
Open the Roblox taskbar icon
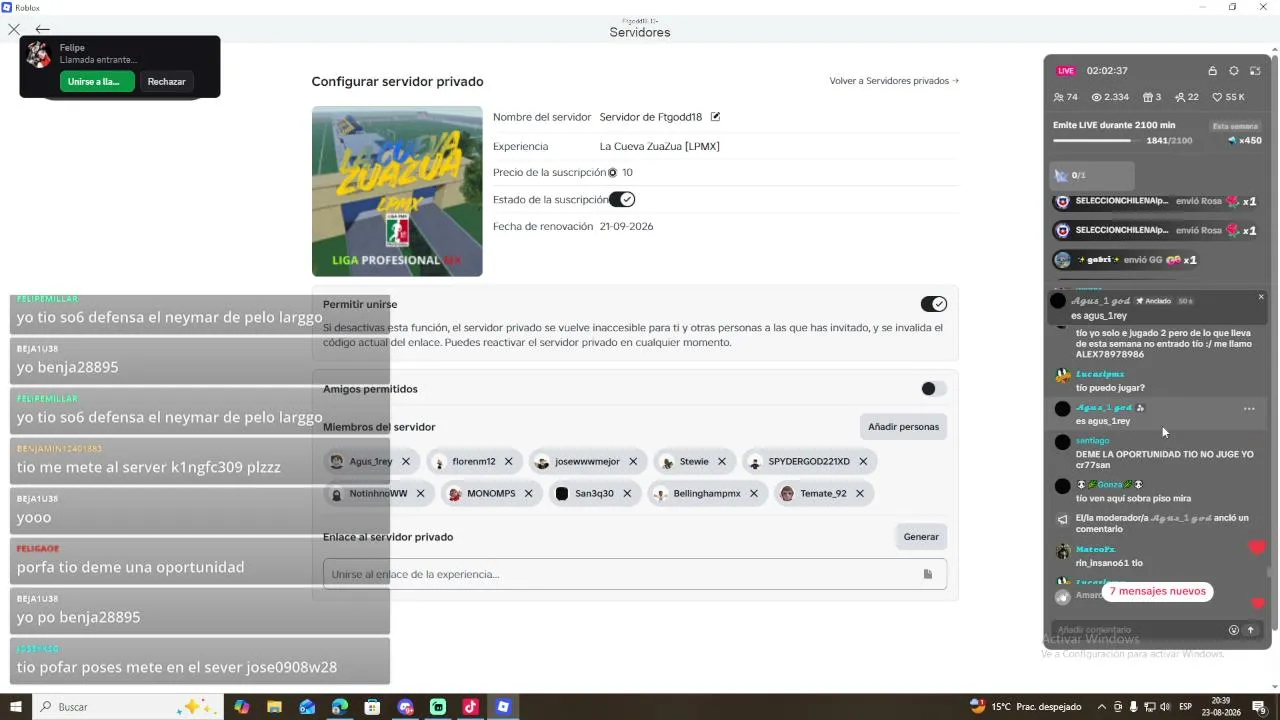tap(503, 707)
